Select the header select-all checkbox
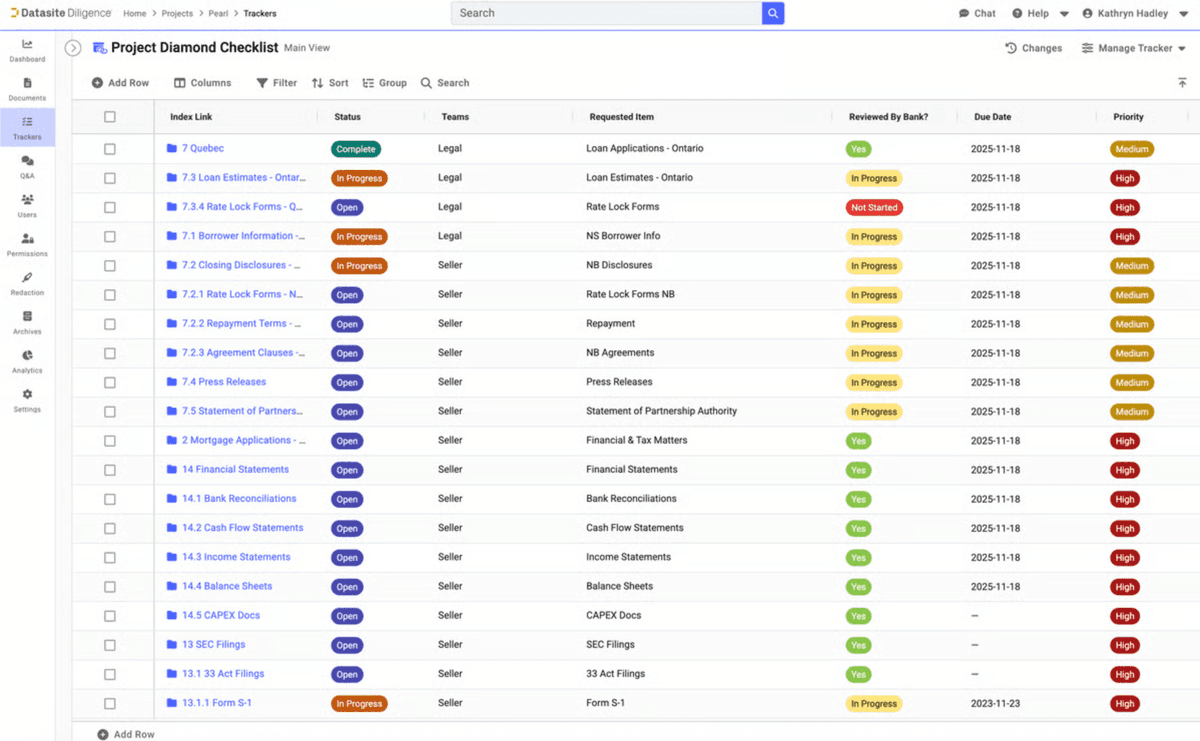Image resolution: width=1200 pixels, height=741 pixels. (x=110, y=116)
